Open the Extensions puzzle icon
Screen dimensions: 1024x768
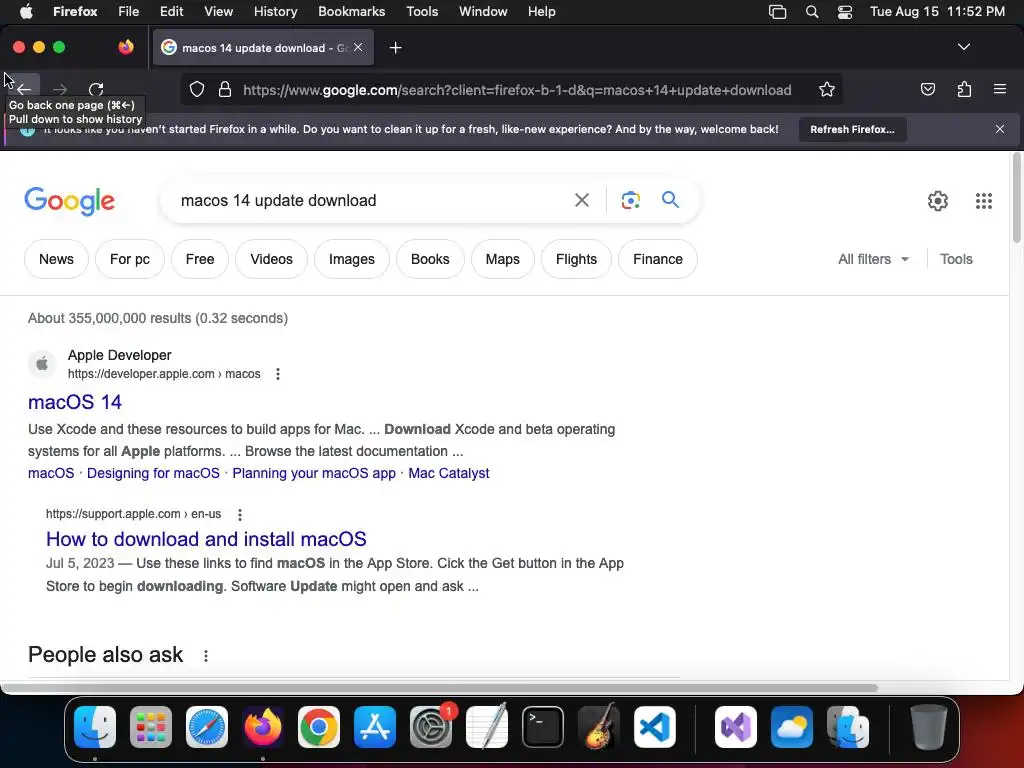pos(964,89)
